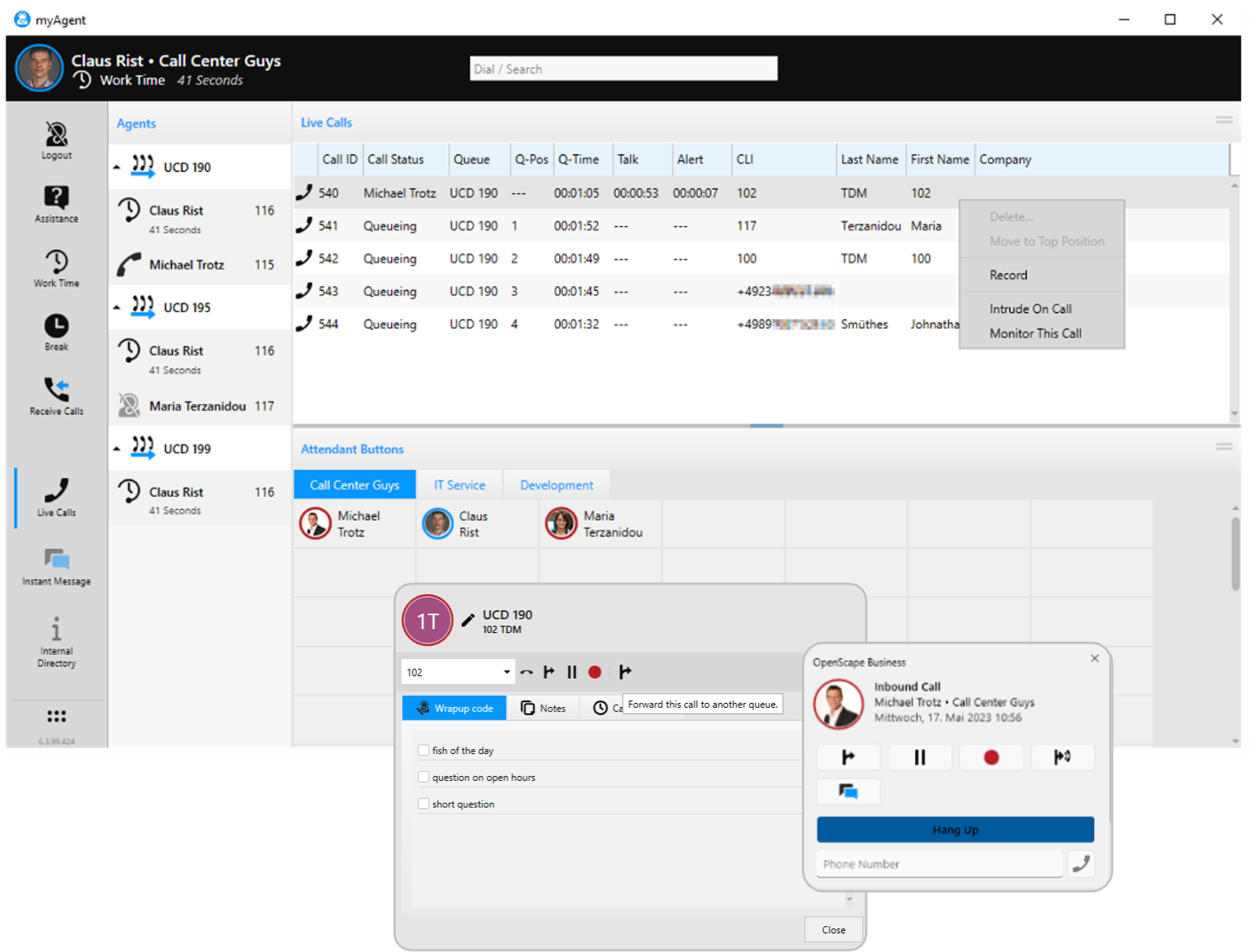Screen dimensions: 1260x952
Task: Collapse the UCD 199 agent group
Action: [x=117, y=449]
